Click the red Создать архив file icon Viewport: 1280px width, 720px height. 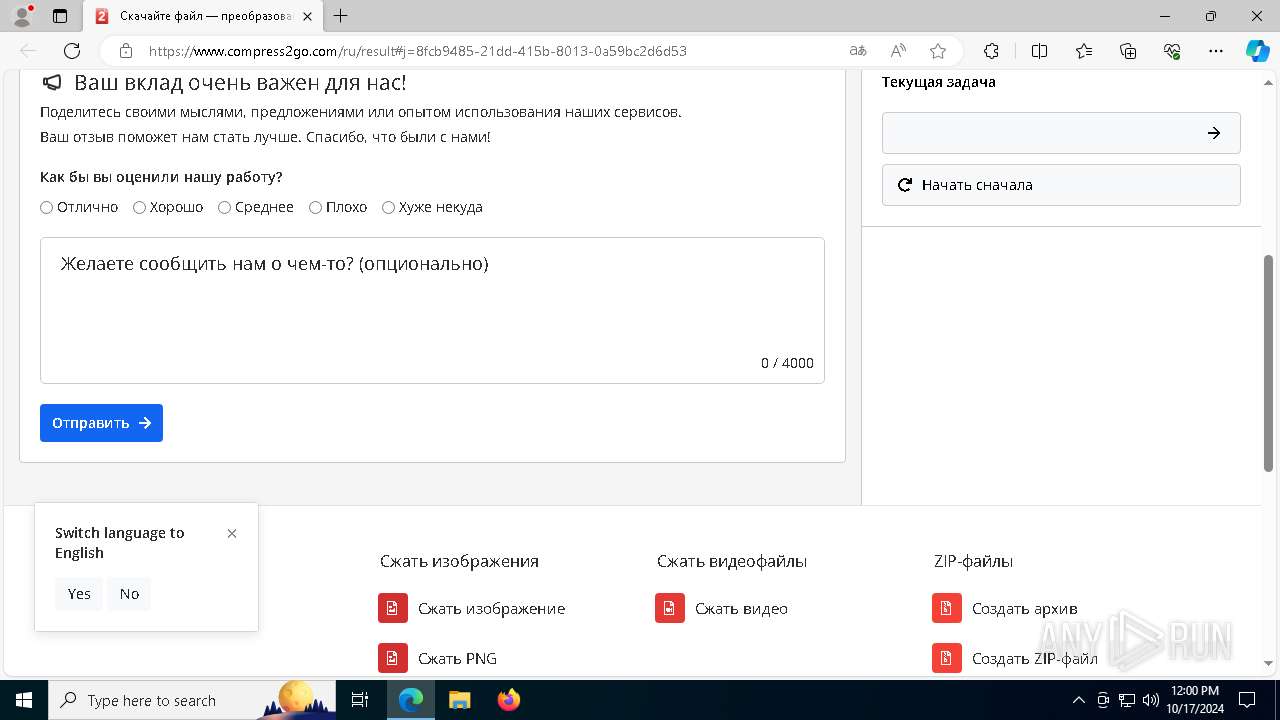coord(947,608)
